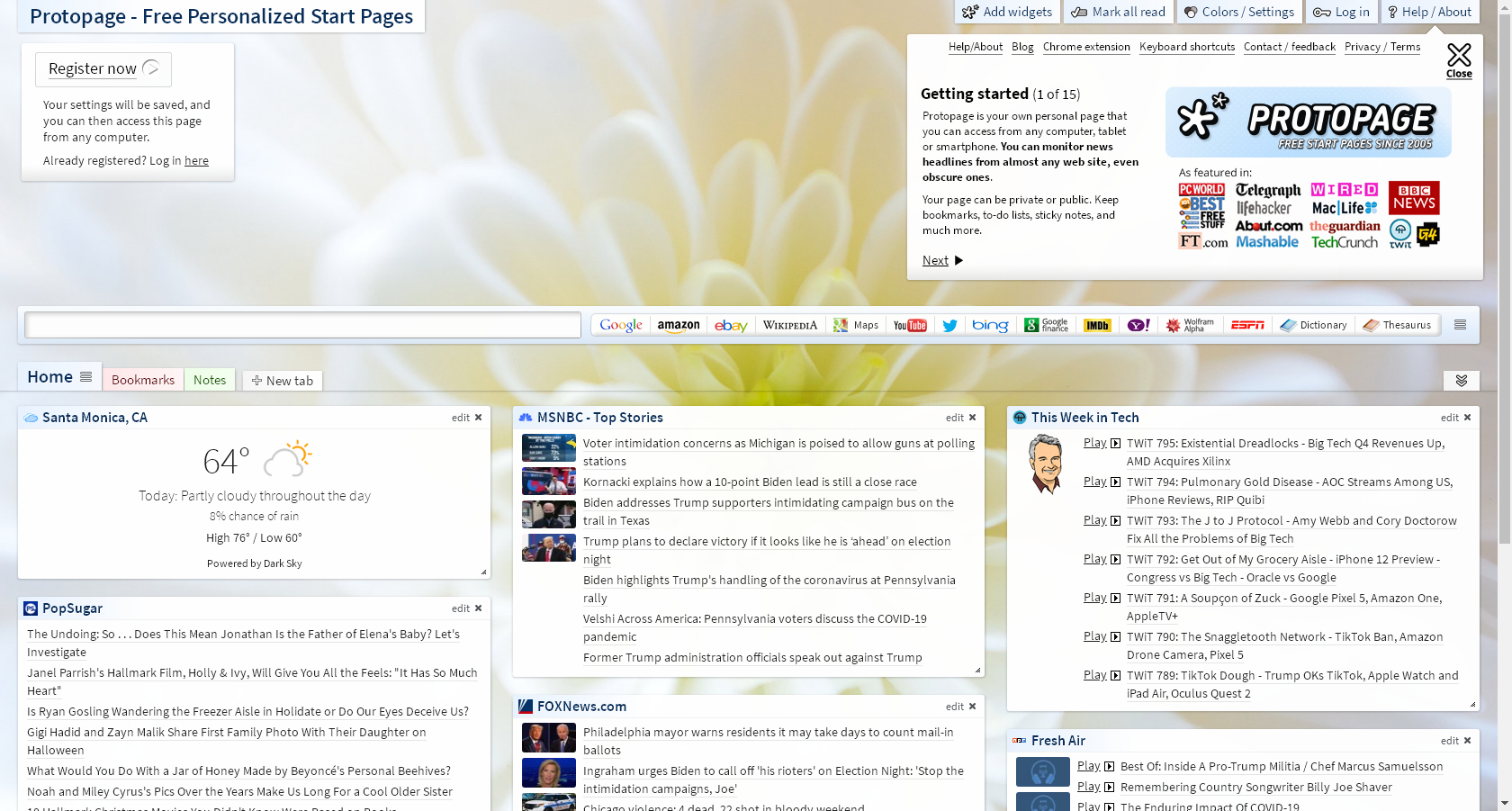This screenshot has width=1512, height=811.
Task: Choose the YouTube search button
Action: click(x=910, y=325)
